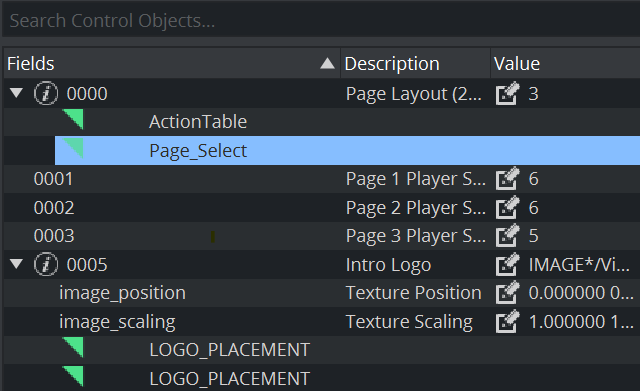Click the edit icon for Texture Position row

[x=507, y=293]
